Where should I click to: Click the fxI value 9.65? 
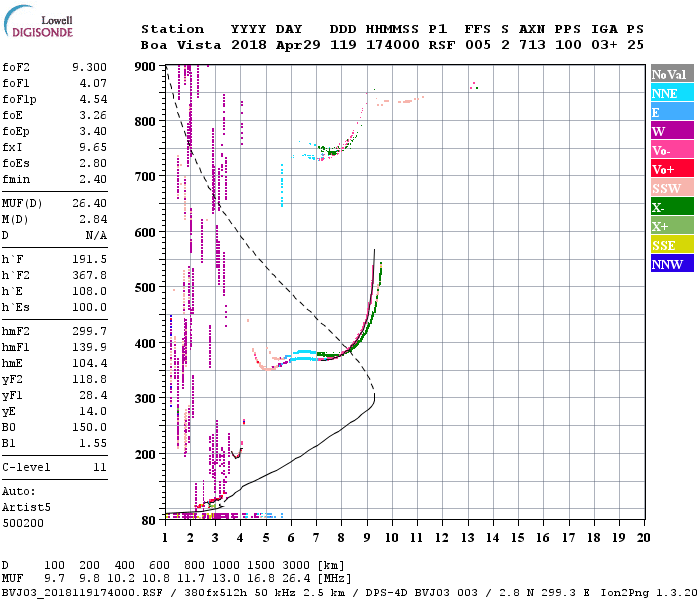point(93,147)
